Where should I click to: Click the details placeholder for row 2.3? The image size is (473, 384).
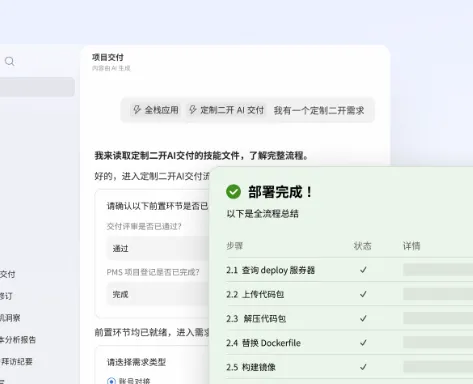pos(438,318)
